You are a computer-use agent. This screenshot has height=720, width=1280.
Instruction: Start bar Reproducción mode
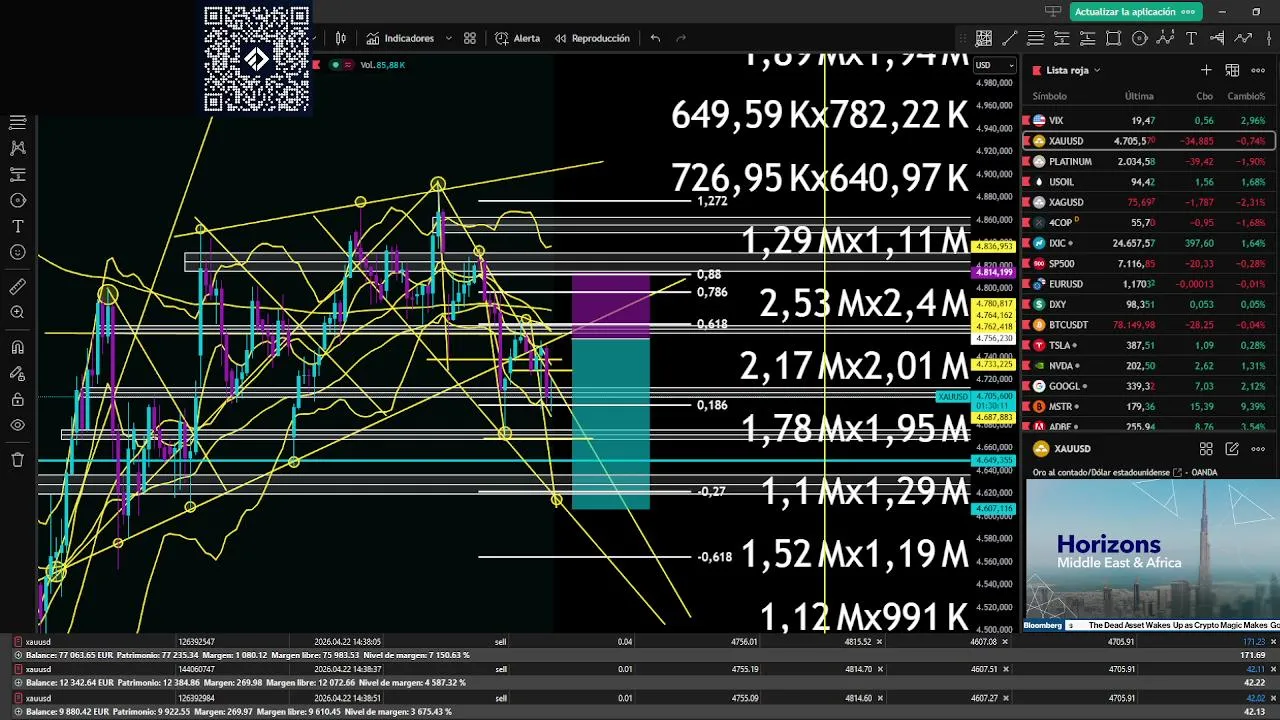tap(592, 38)
